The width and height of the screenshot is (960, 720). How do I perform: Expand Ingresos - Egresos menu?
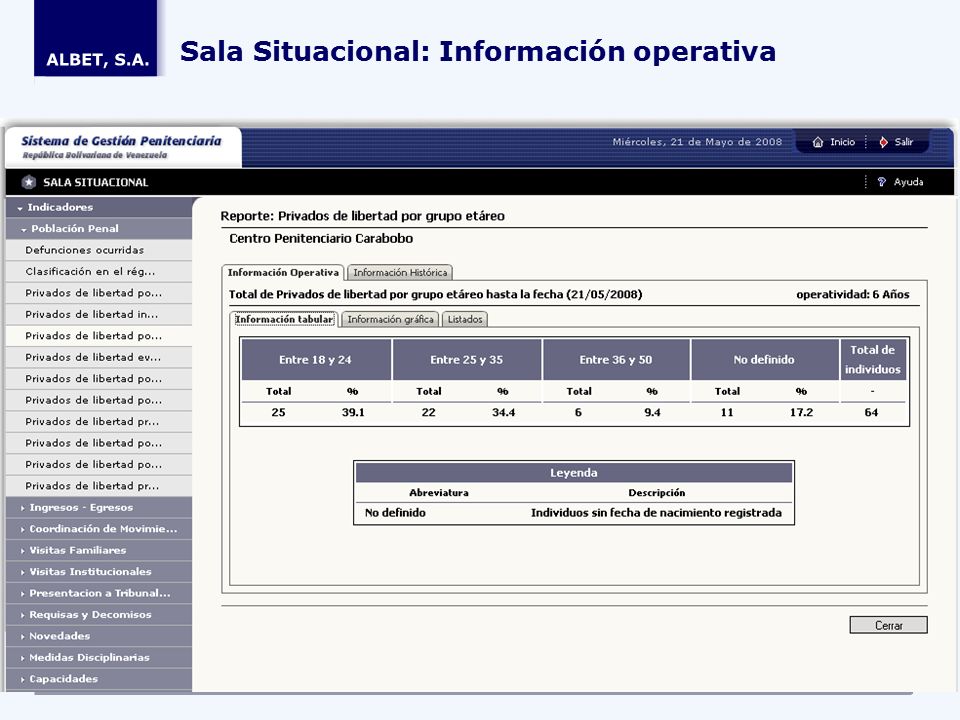(99, 508)
